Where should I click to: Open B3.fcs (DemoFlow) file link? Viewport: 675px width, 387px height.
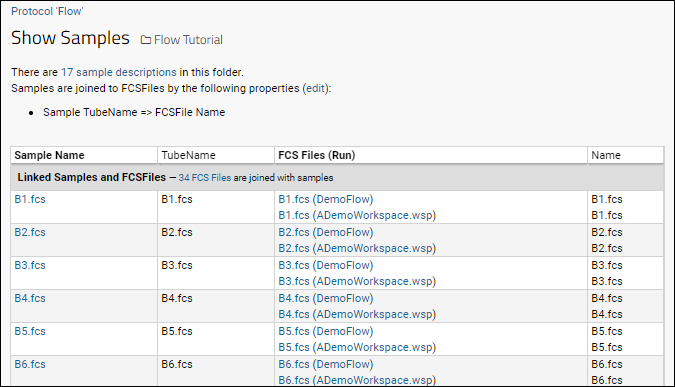point(325,265)
